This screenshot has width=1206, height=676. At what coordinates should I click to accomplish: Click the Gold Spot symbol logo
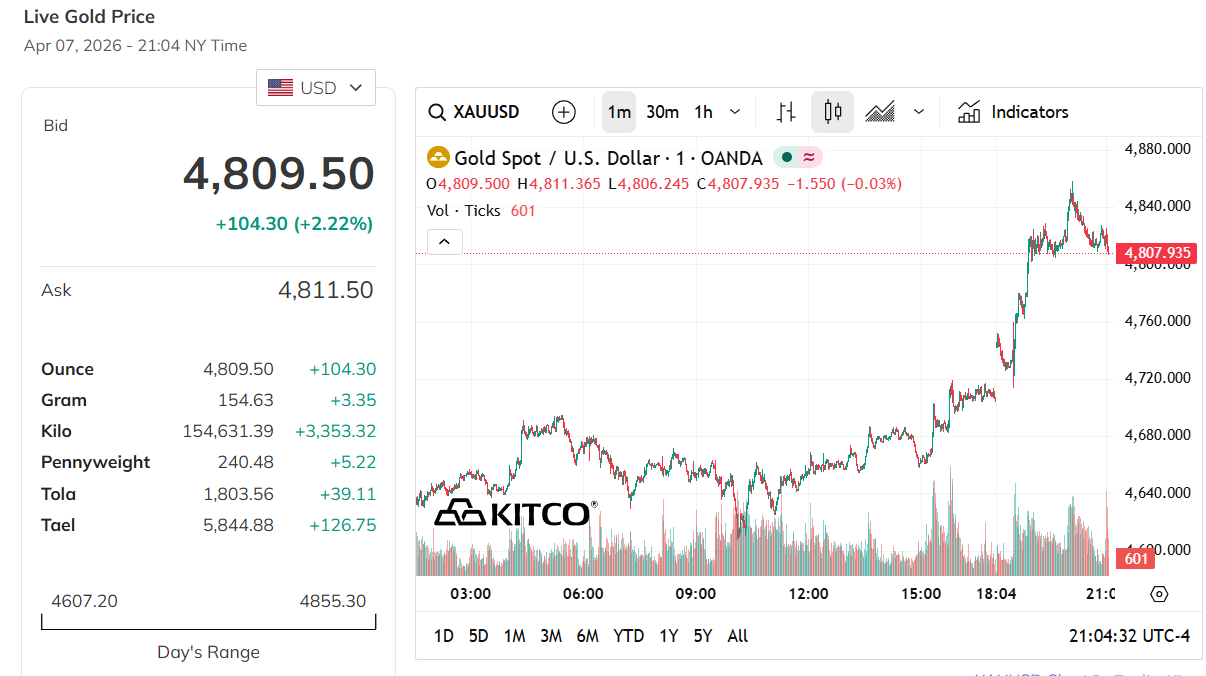pos(438,158)
